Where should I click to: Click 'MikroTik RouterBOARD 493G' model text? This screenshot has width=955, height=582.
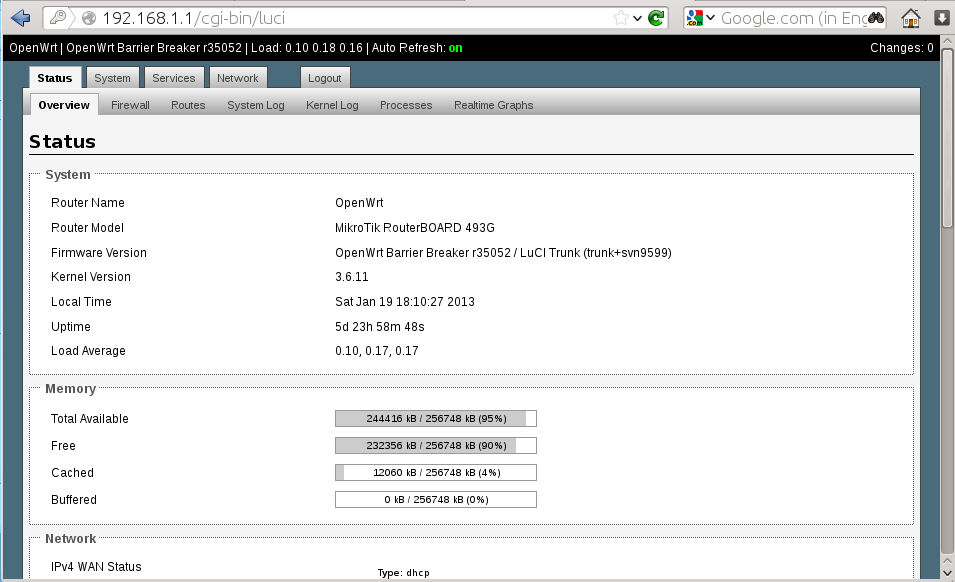[415, 228]
